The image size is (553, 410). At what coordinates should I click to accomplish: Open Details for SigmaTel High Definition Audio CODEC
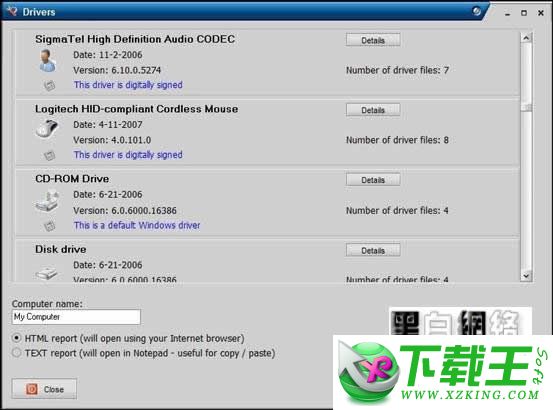373,40
